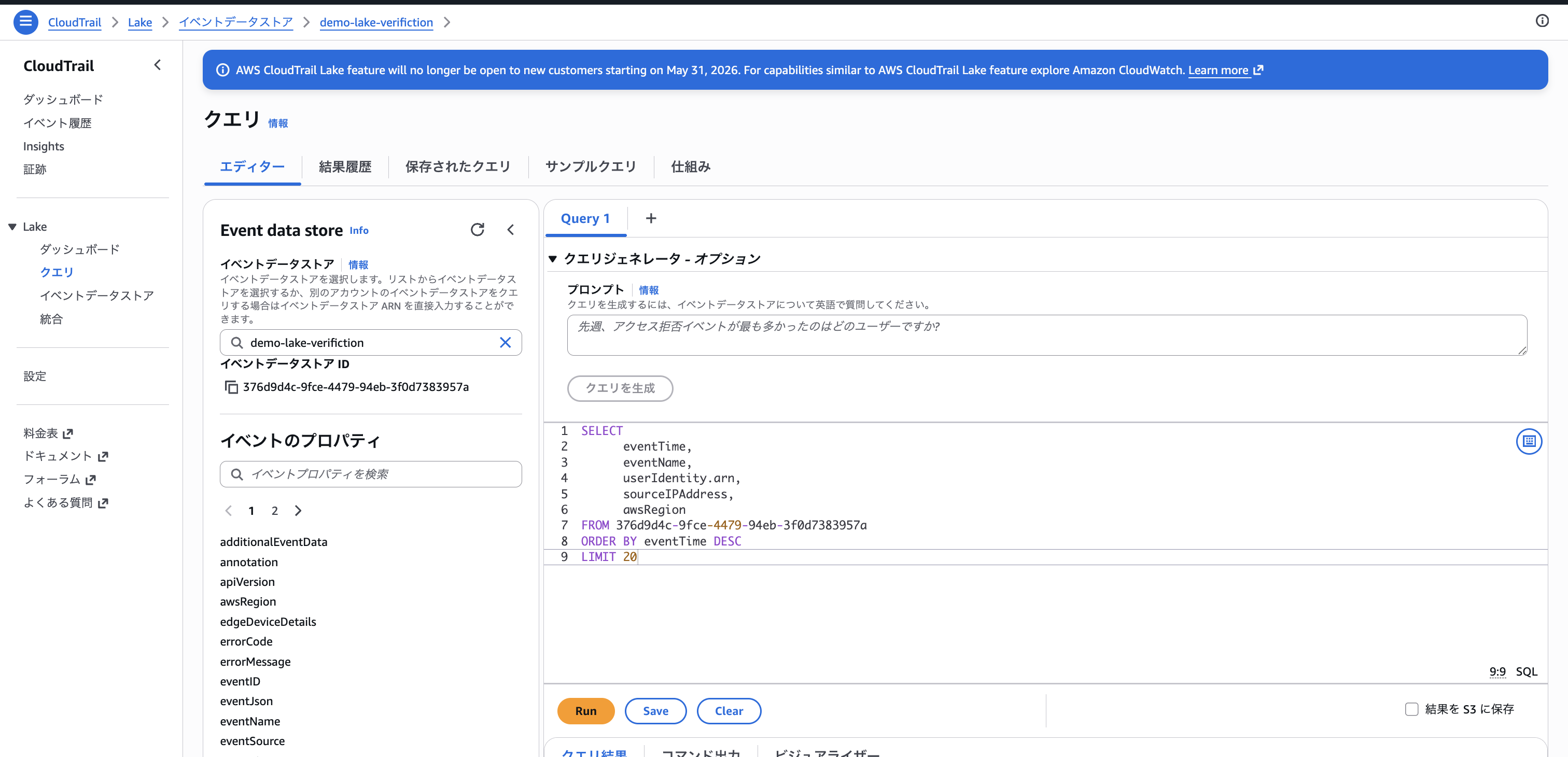Open 統合 in sidebar

click(51, 319)
